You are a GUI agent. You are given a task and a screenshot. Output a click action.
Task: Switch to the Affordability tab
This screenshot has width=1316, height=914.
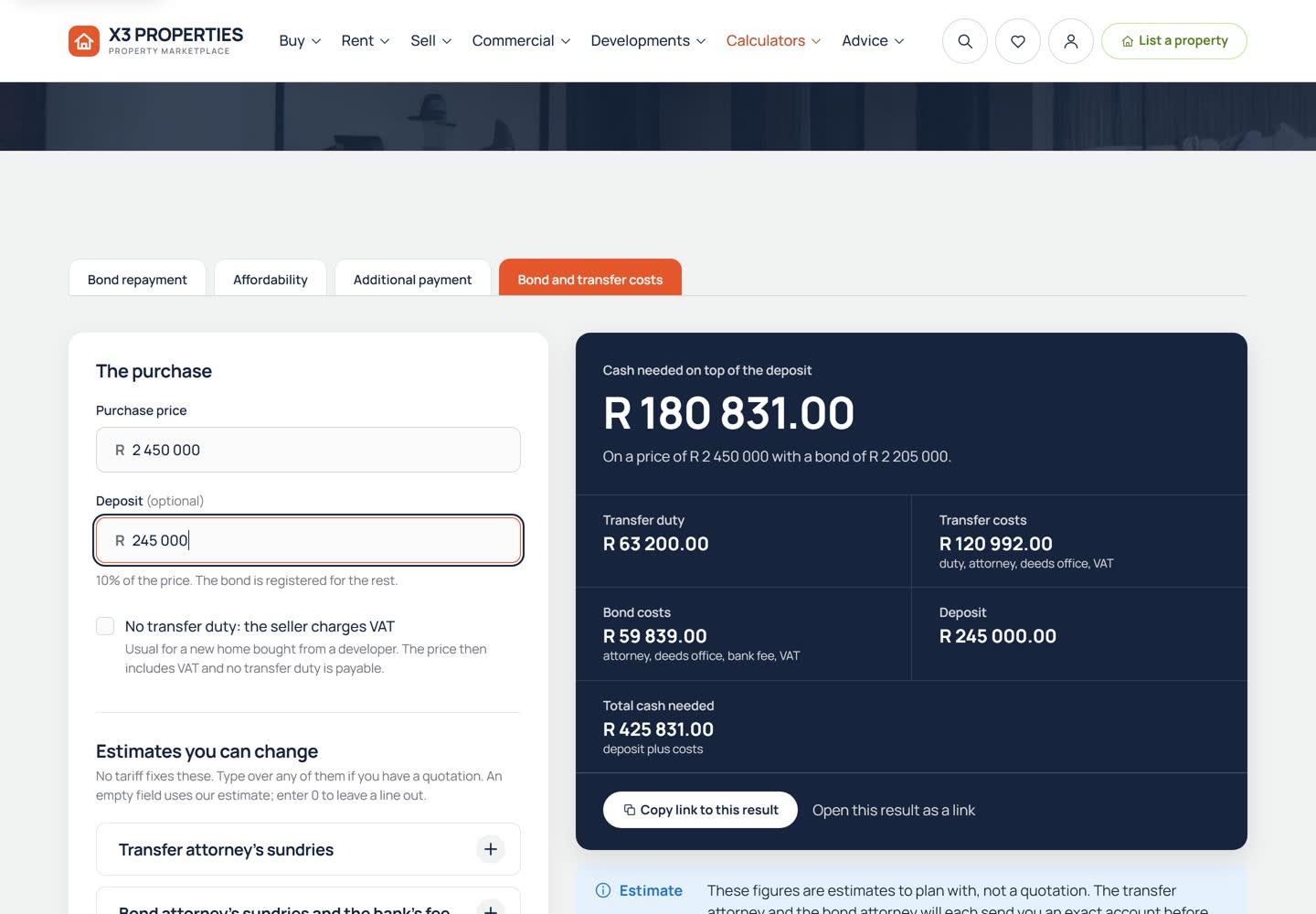point(271,279)
